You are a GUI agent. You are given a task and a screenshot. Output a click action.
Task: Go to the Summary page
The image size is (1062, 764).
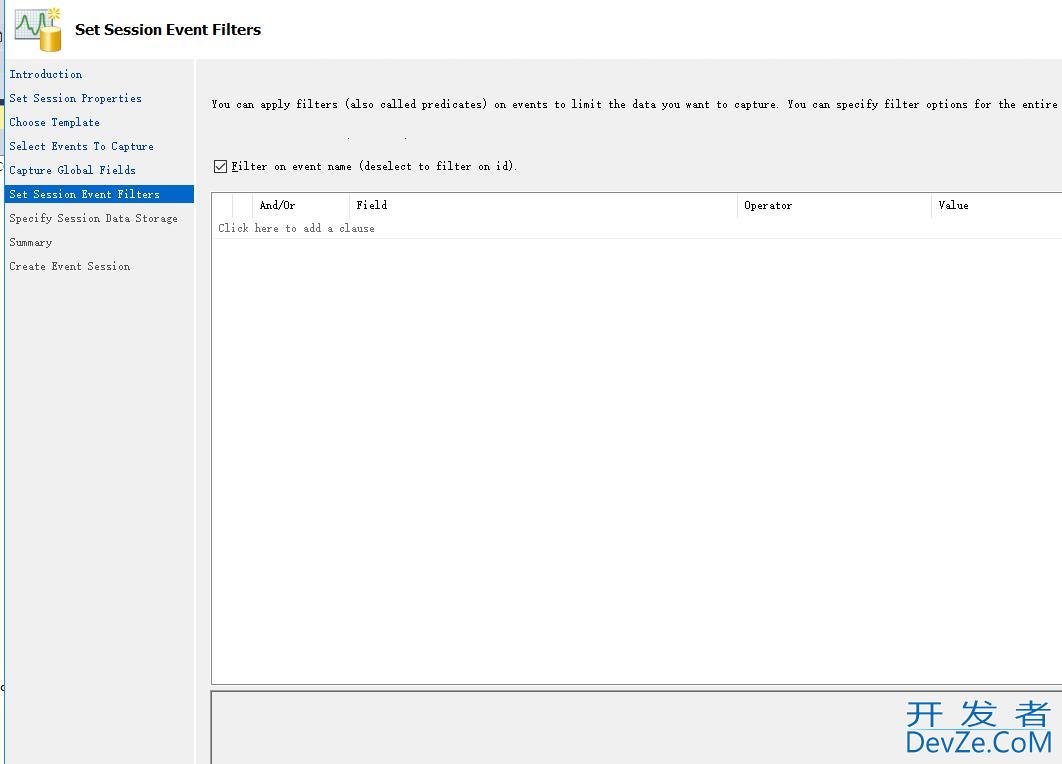(30, 242)
